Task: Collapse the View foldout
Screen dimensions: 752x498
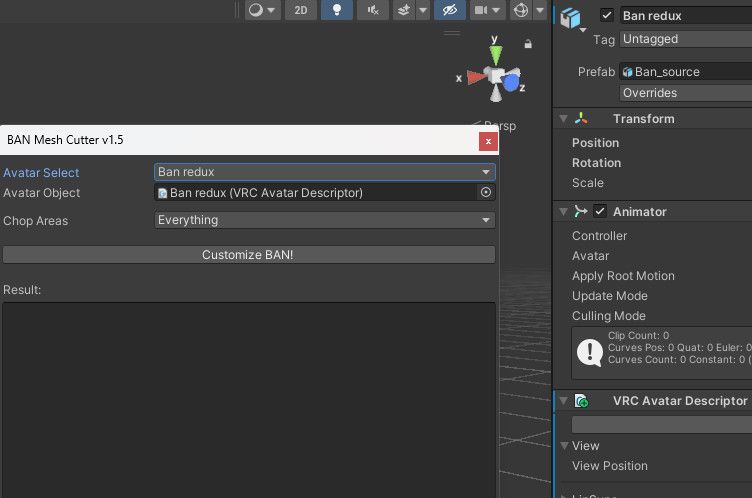Action: coord(564,446)
